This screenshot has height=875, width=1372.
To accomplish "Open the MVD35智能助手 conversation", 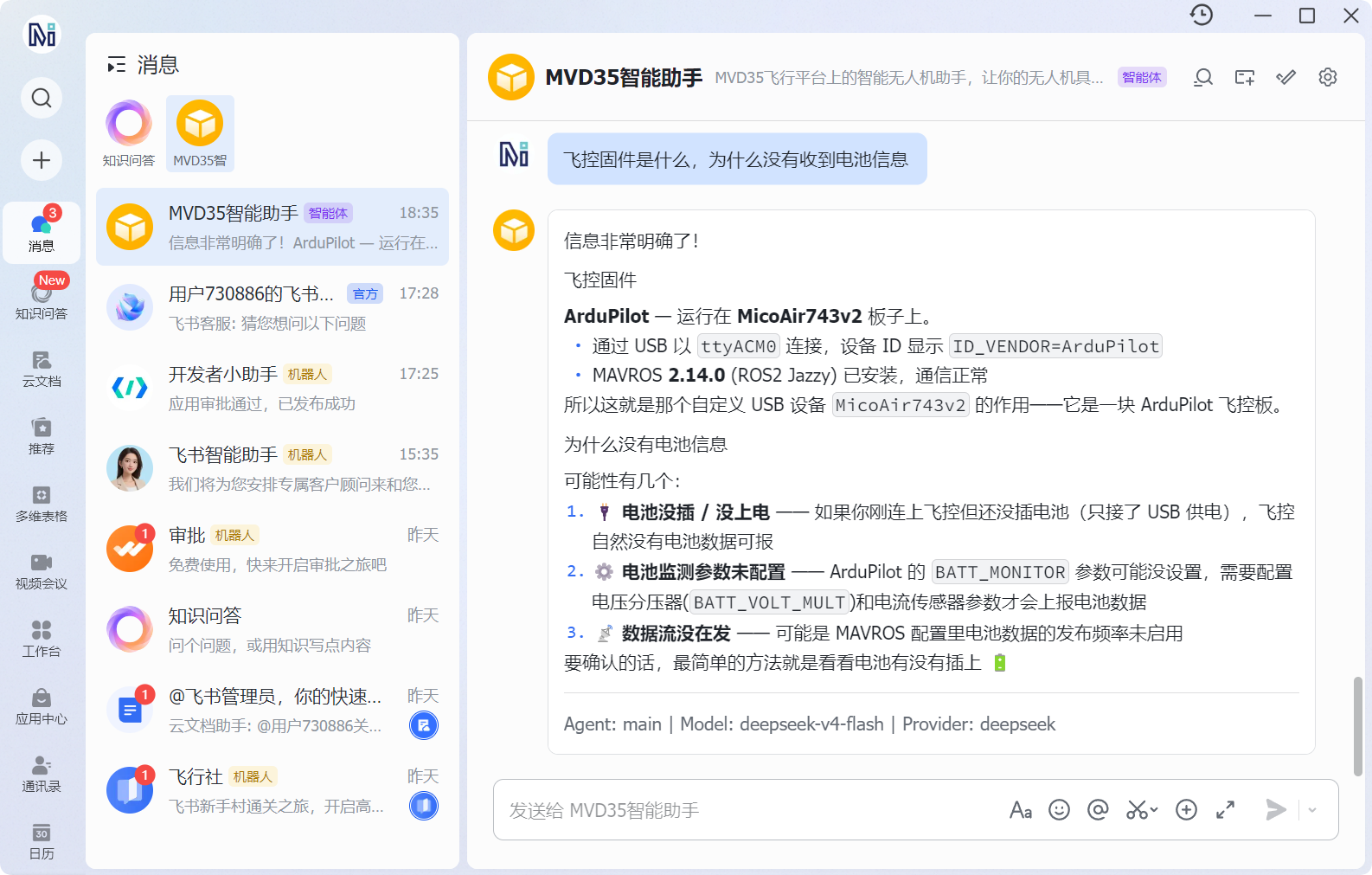I will [x=272, y=227].
